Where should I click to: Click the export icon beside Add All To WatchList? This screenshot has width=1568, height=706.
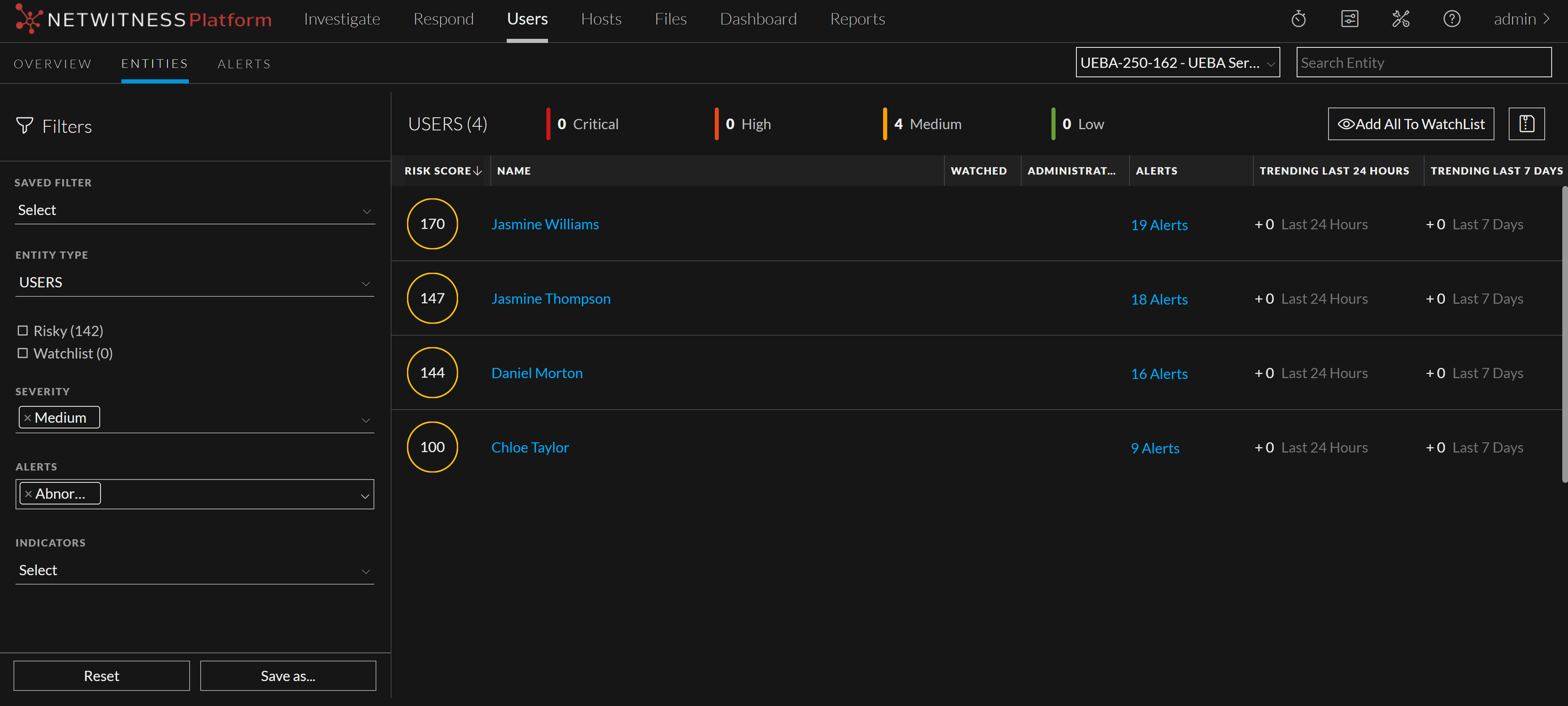coord(1526,124)
